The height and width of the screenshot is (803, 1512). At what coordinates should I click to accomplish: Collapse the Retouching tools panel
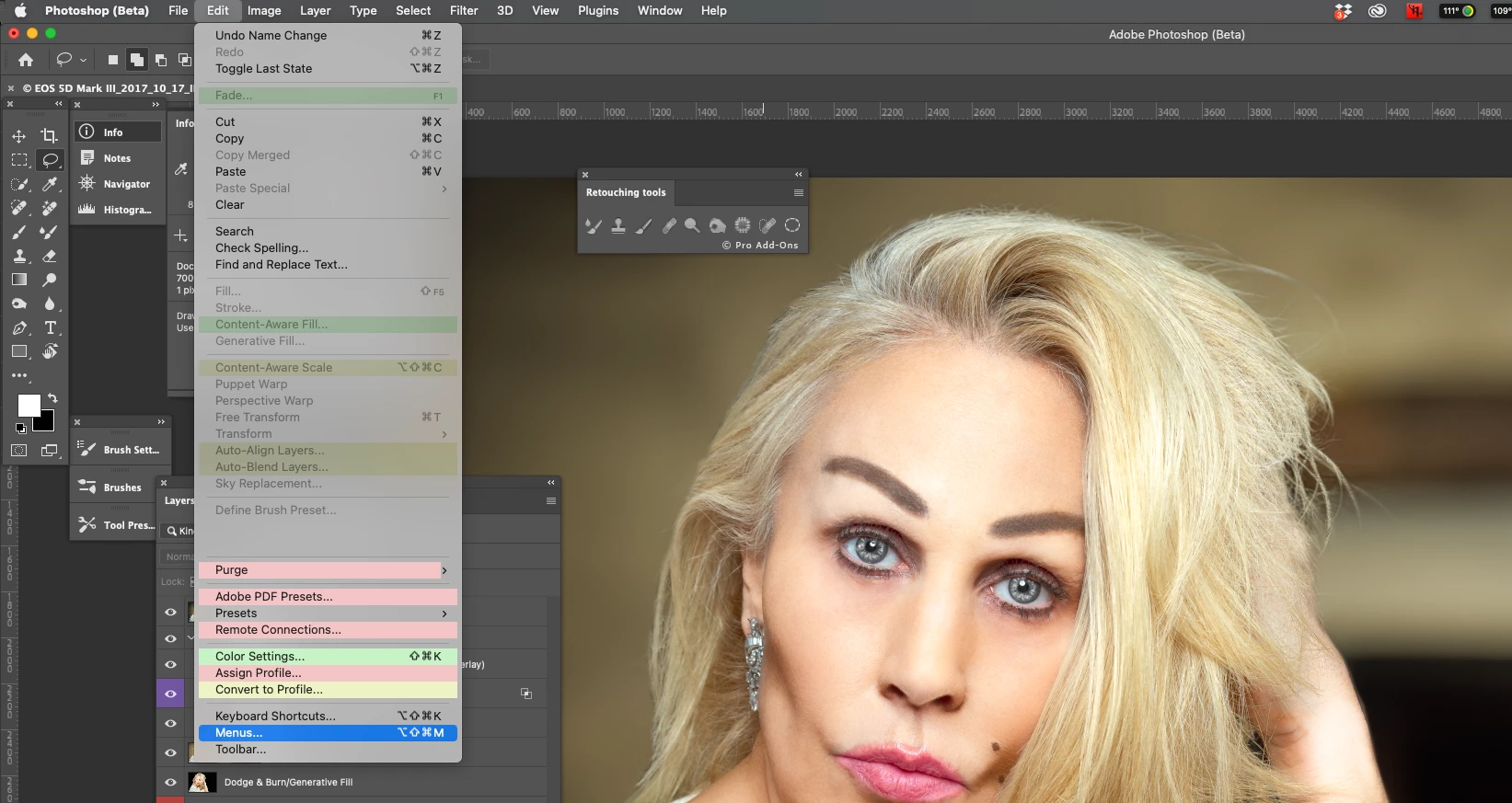click(799, 174)
